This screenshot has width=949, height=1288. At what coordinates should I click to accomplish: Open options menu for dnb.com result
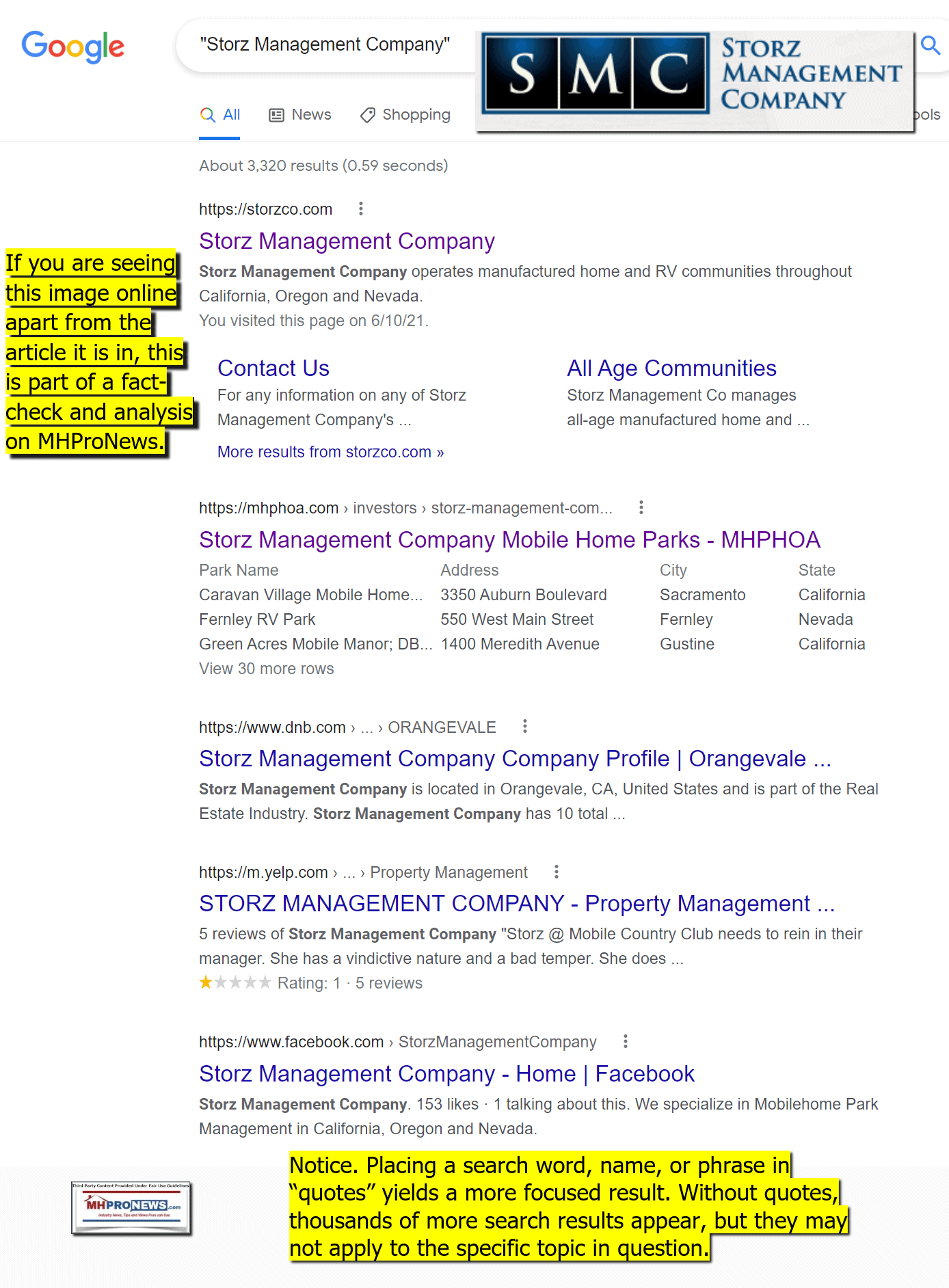[x=525, y=726]
